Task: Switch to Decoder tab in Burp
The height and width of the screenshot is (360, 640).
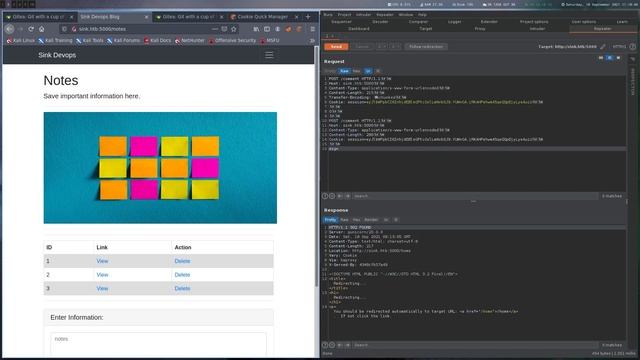Action: click(x=380, y=22)
